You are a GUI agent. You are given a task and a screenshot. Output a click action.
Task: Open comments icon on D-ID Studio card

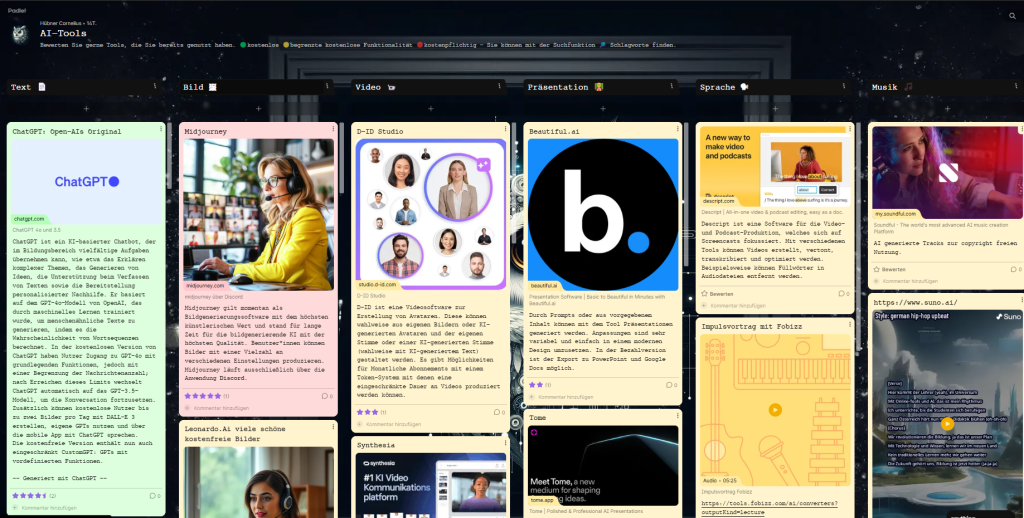(499, 412)
